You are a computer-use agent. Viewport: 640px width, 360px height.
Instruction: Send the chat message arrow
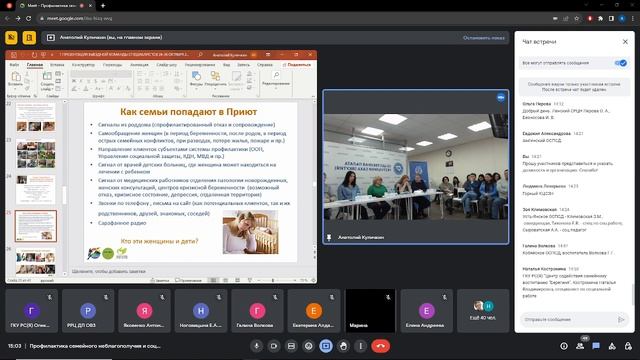621,320
